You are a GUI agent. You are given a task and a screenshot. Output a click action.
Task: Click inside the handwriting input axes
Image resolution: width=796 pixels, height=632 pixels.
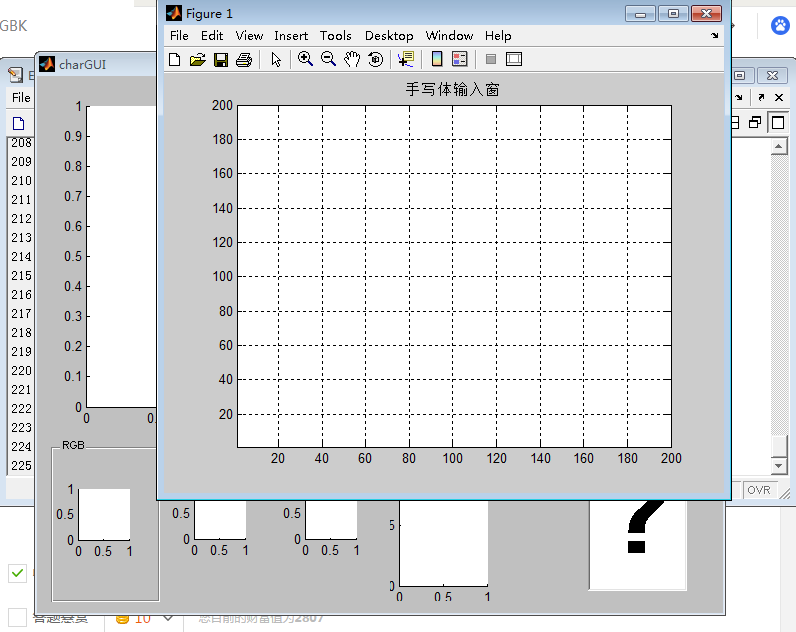coord(454,277)
